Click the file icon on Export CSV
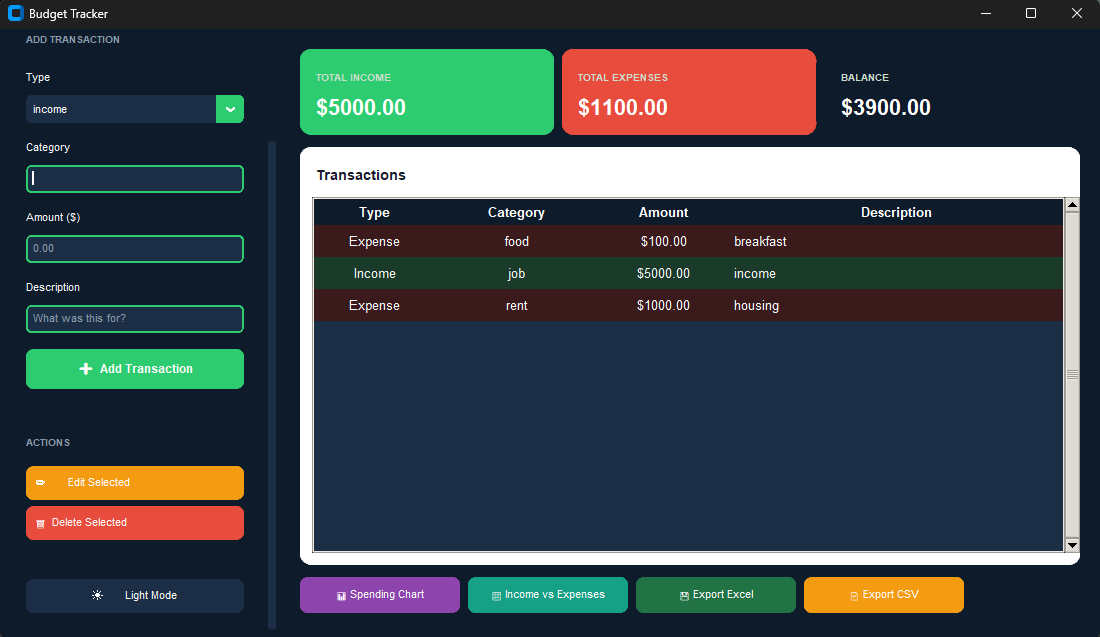The image size is (1100, 637). point(854,596)
